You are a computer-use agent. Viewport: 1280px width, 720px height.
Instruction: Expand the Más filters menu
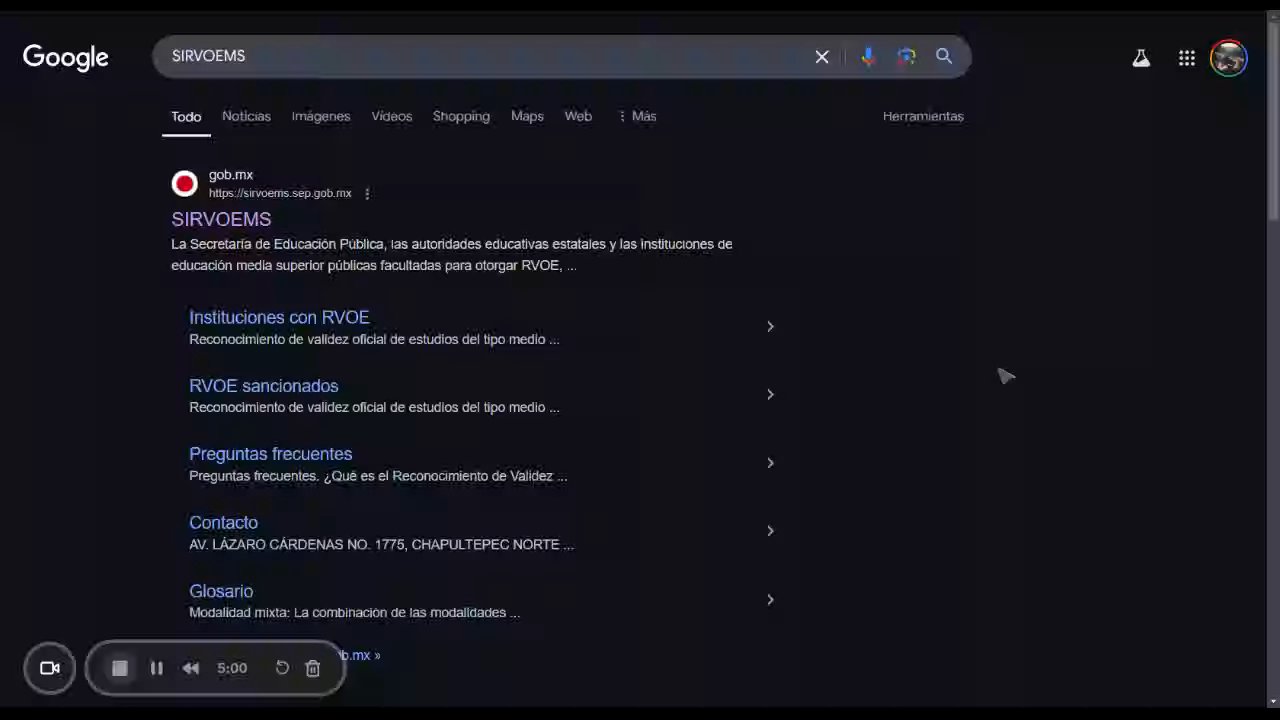click(x=637, y=116)
